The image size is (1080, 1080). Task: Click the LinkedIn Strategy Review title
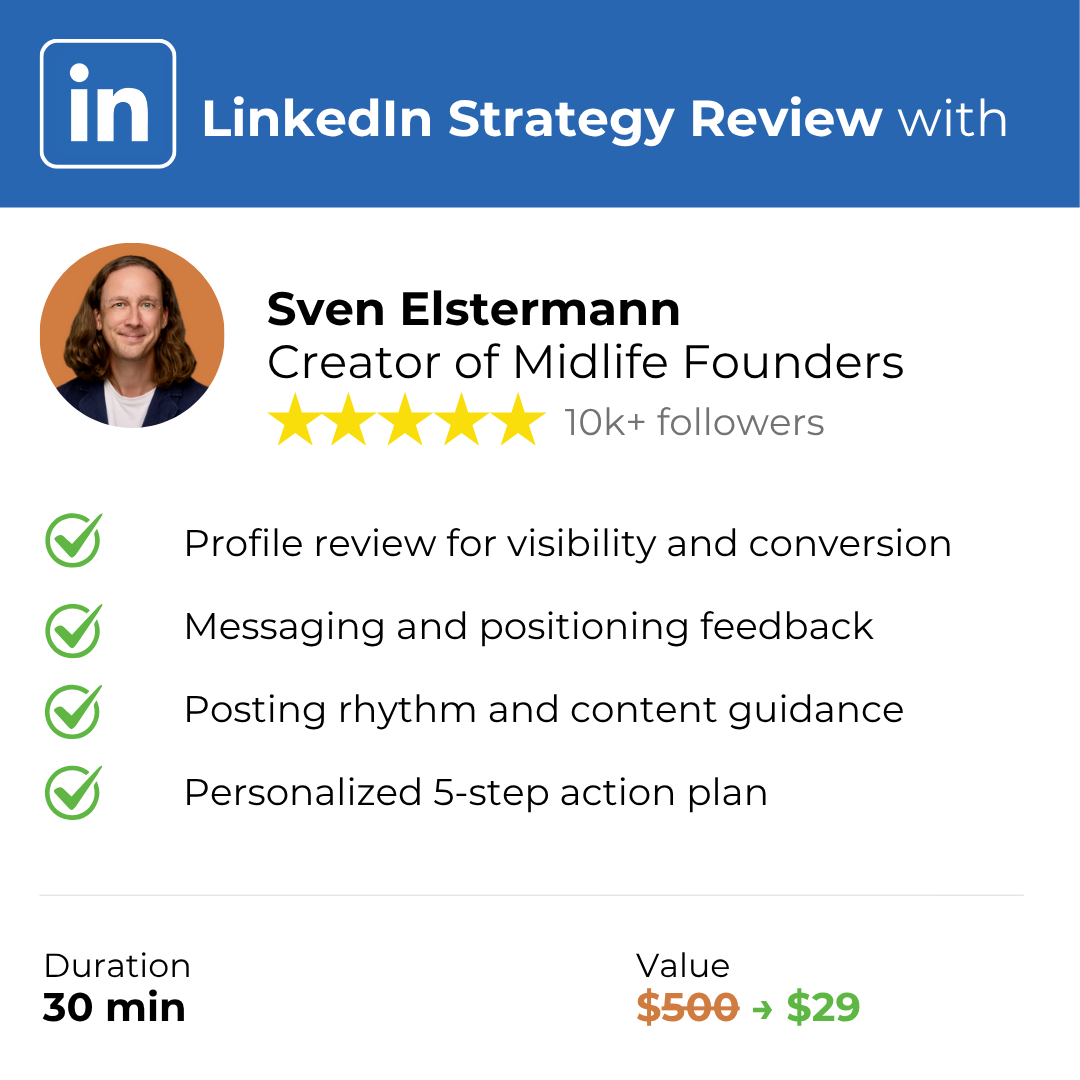(541, 119)
